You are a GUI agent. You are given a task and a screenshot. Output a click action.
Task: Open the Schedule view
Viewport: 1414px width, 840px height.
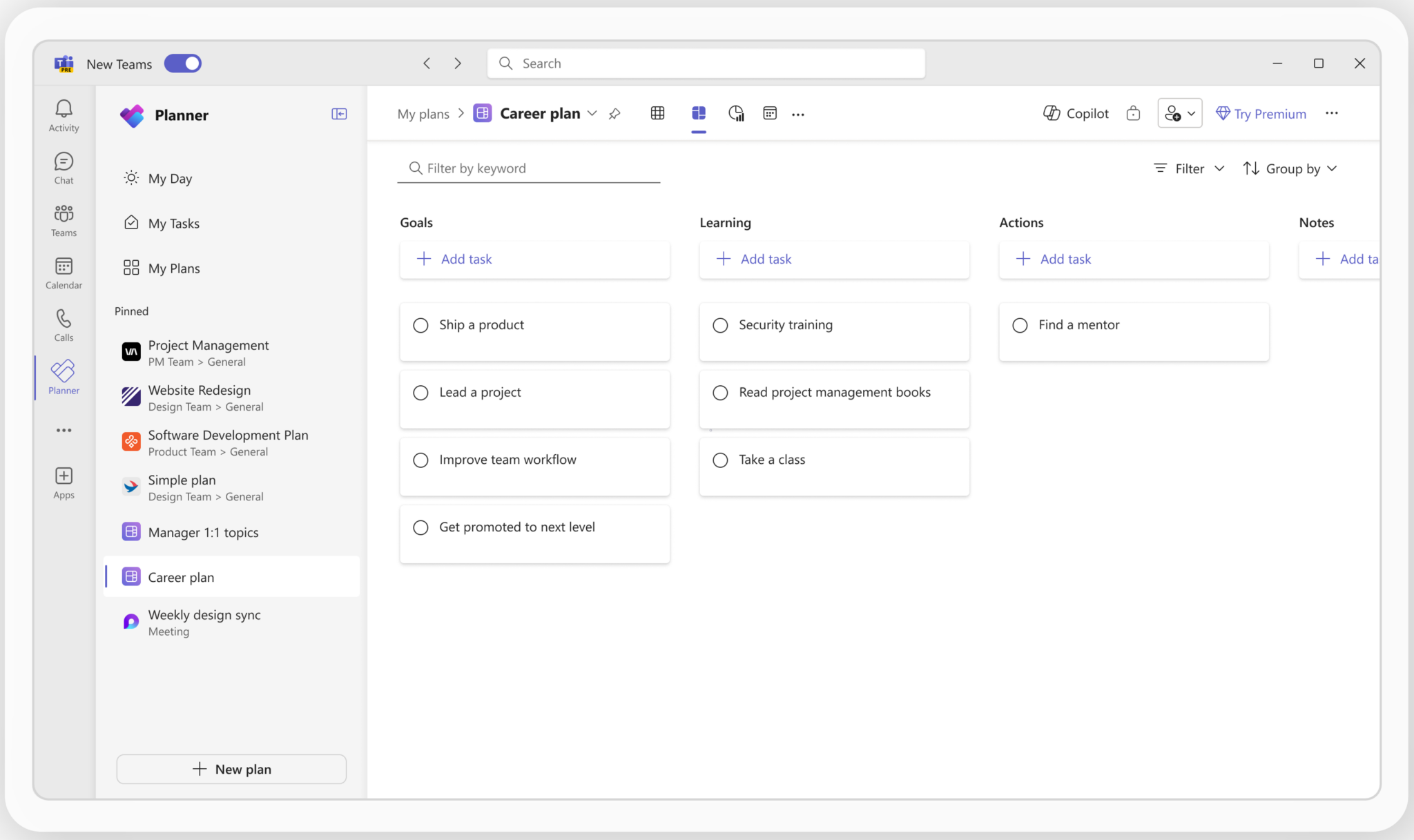(769, 113)
